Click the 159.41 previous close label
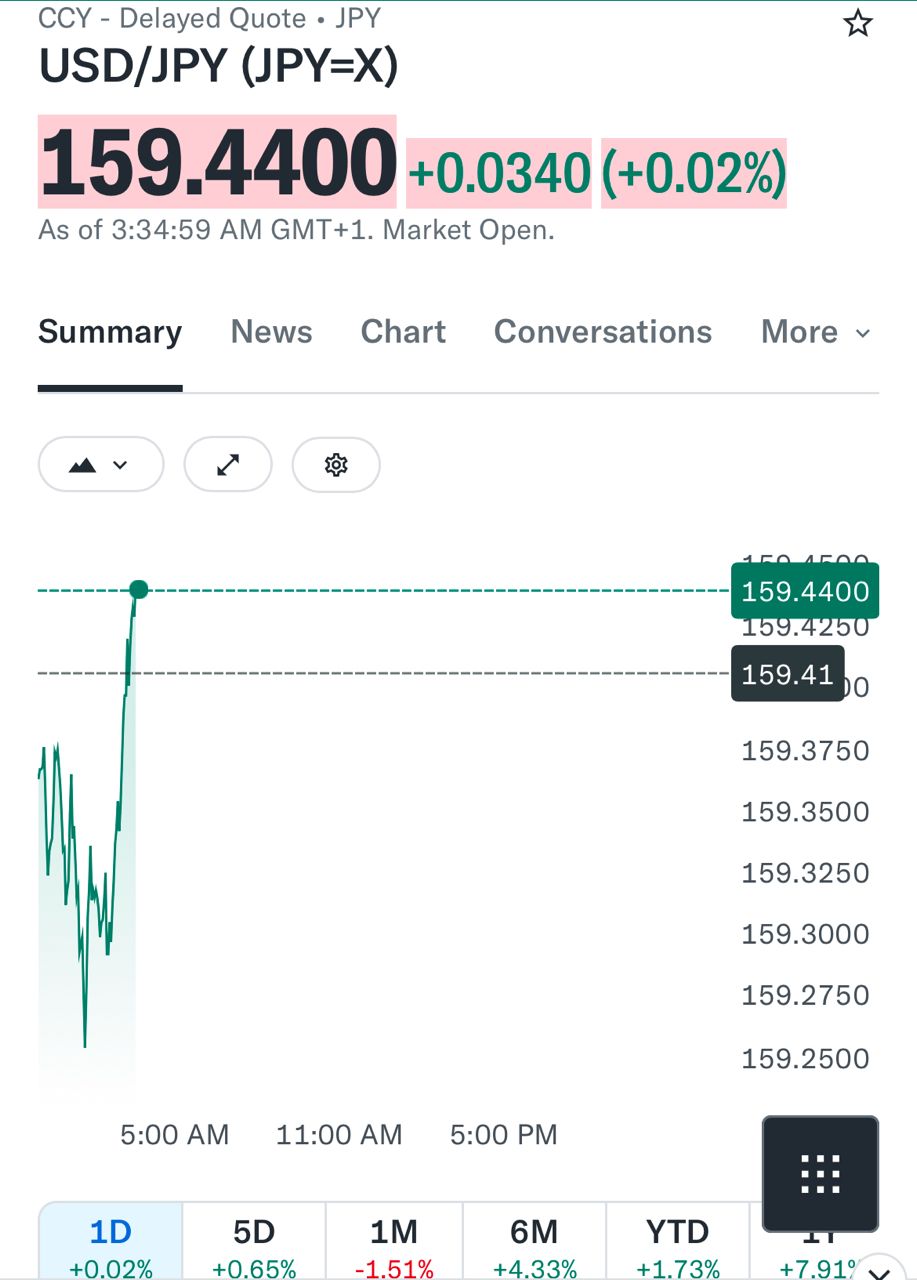The height and width of the screenshot is (1280, 917). pos(788,674)
